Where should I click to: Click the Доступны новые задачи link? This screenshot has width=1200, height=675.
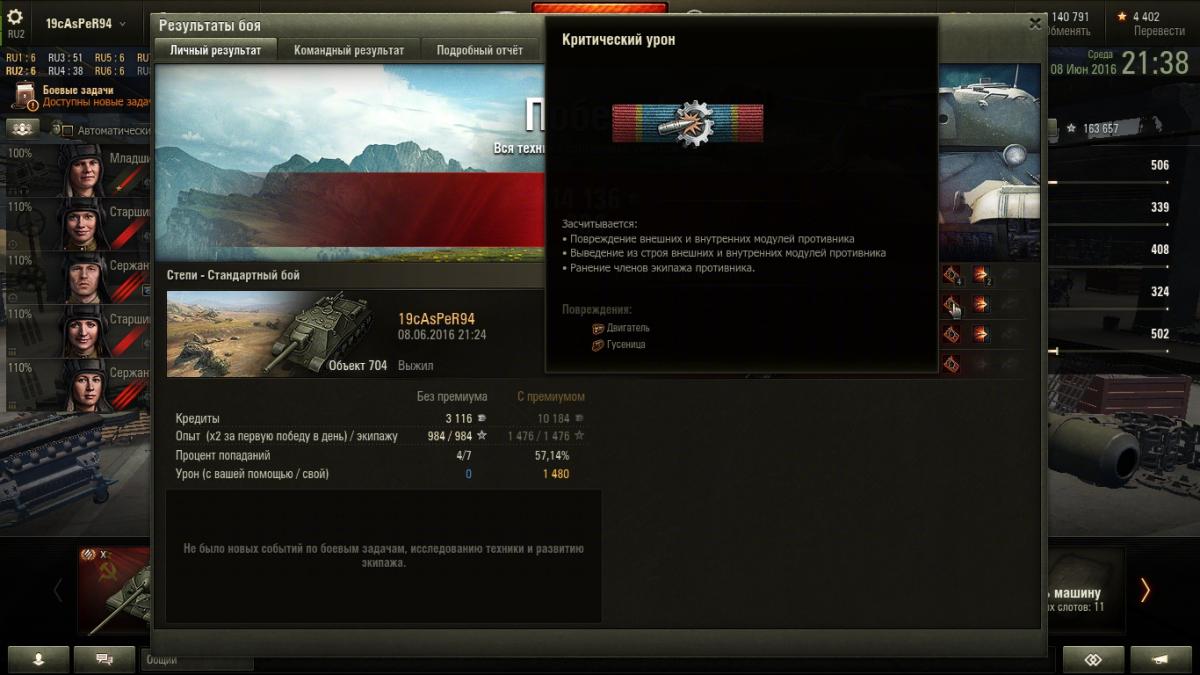(96, 103)
